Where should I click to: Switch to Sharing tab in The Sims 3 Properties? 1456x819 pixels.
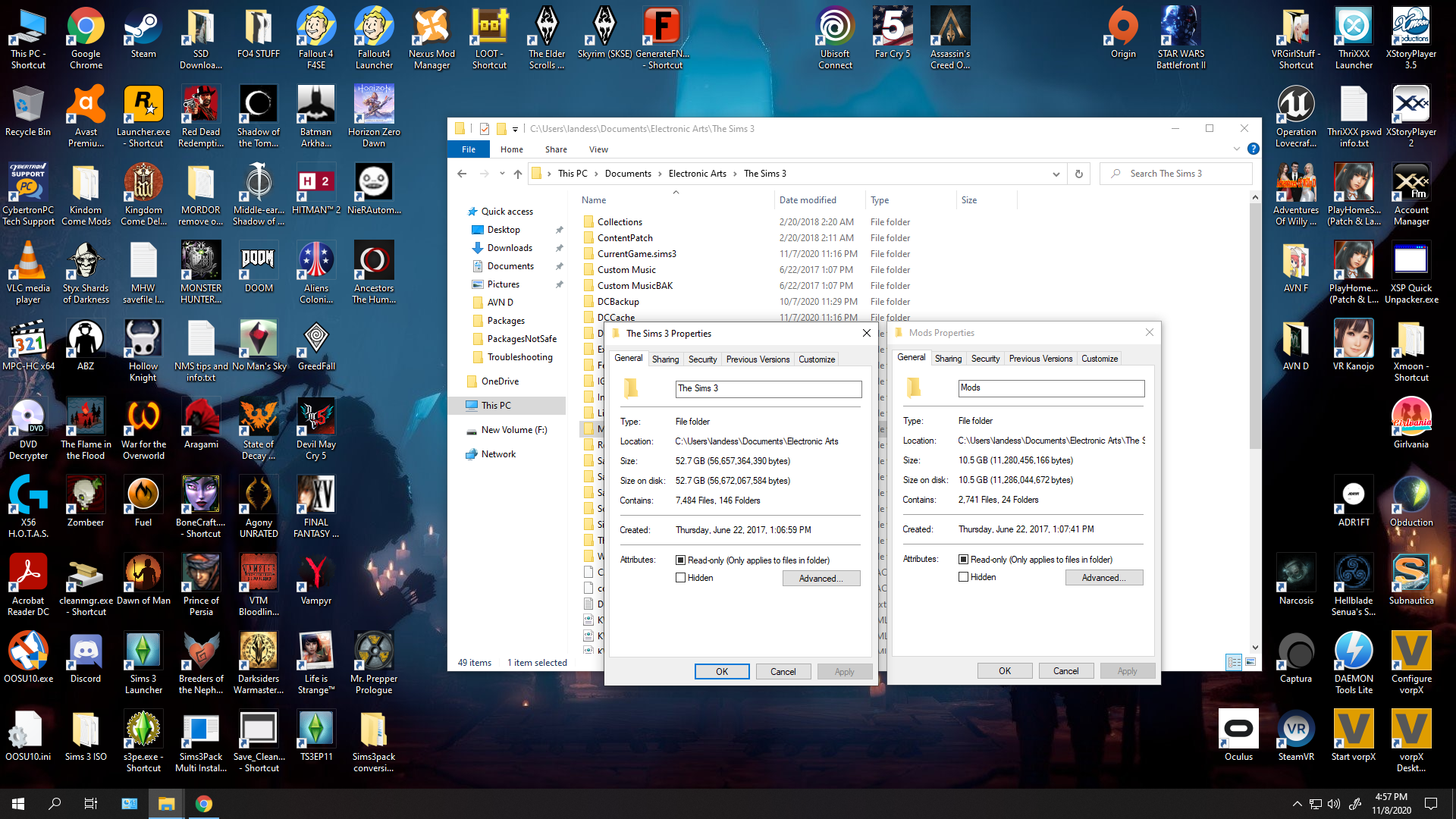(x=665, y=359)
